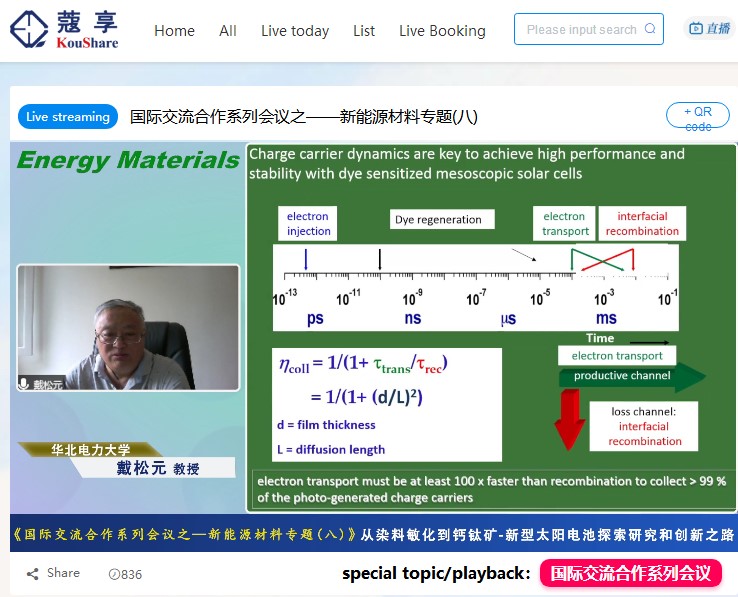738x597 pixels.
Task: Go to the Home menu item
Action: point(174,31)
